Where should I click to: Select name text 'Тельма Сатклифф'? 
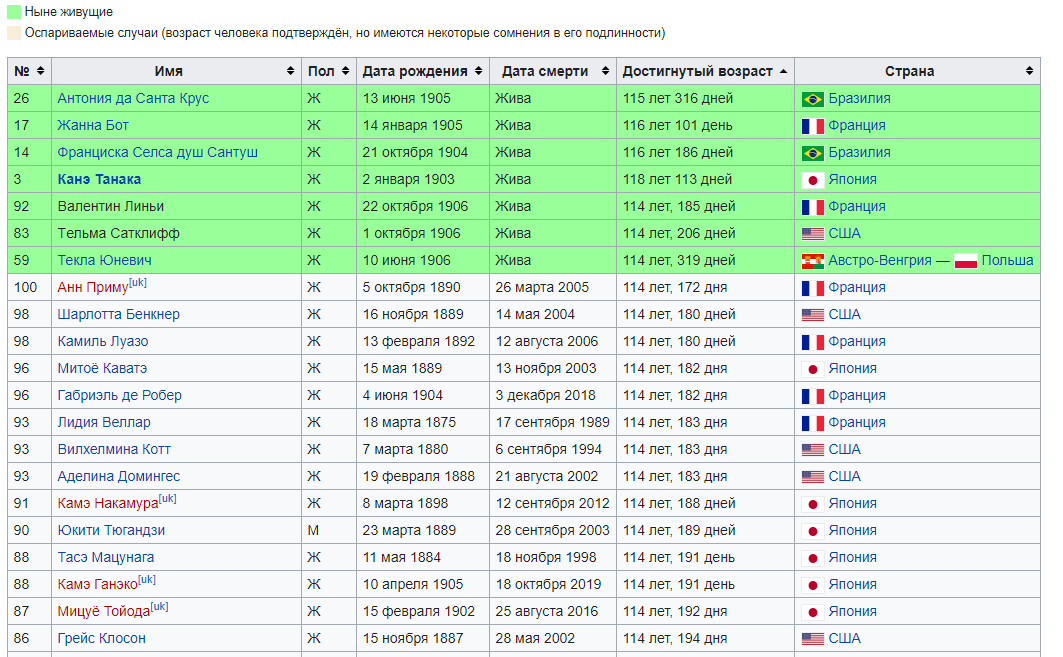tap(119, 233)
